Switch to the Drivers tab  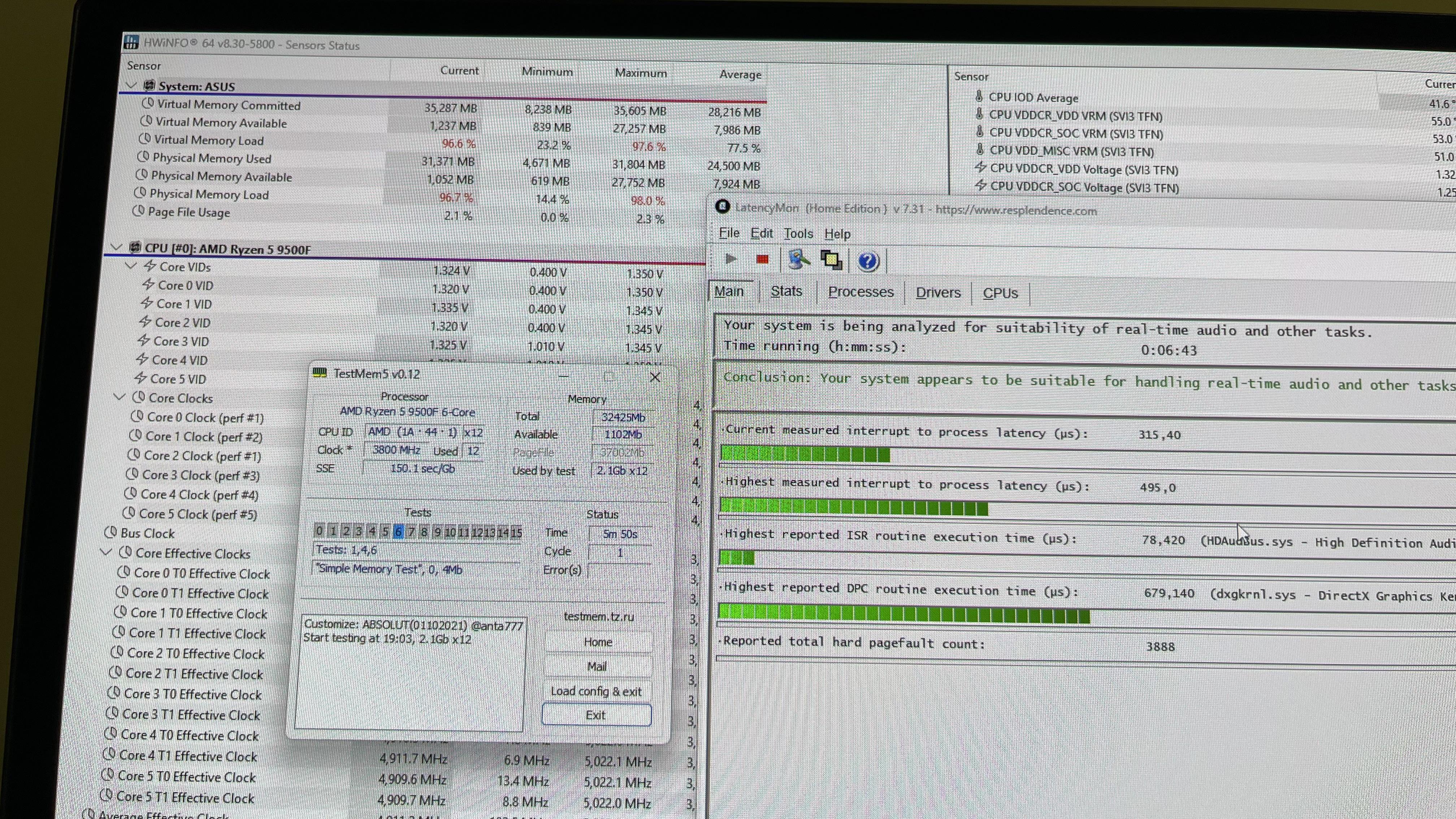coord(938,292)
